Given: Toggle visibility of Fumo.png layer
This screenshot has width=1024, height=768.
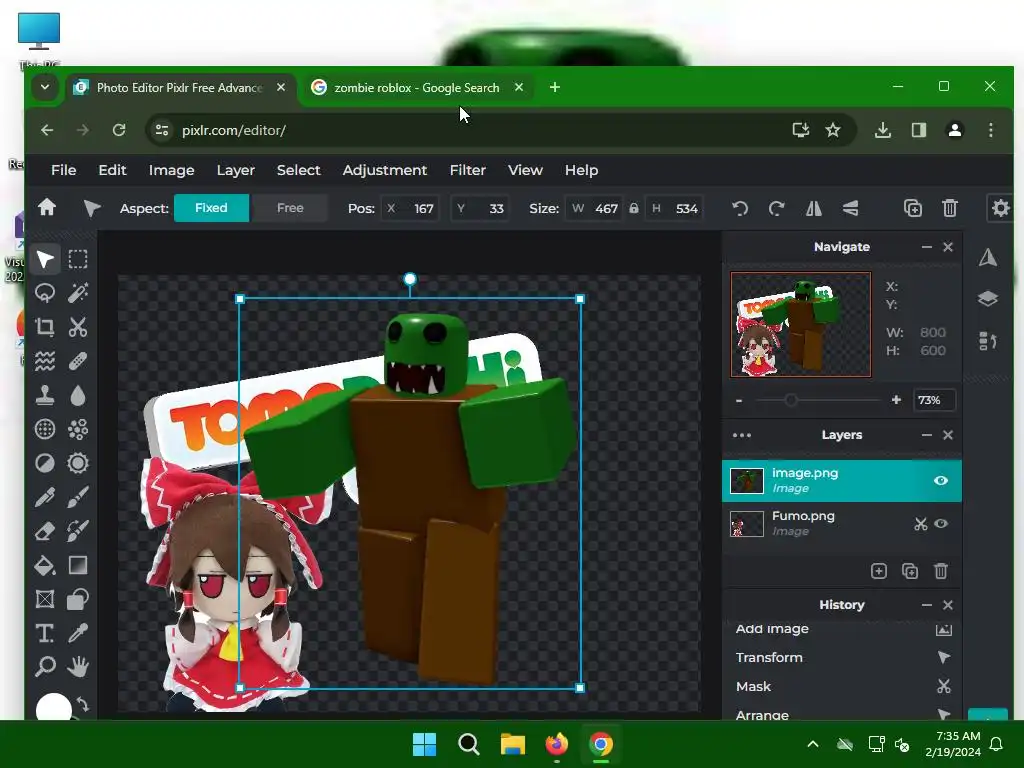Looking at the screenshot, I should click(940, 524).
